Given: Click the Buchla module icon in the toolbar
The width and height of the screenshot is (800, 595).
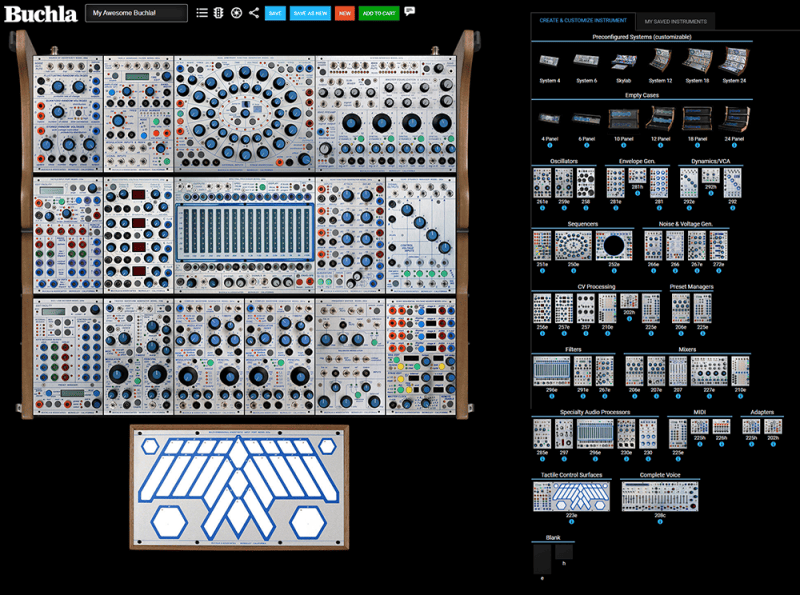Looking at the screenshot, I should pyautogui.click(x=219, y=13).
